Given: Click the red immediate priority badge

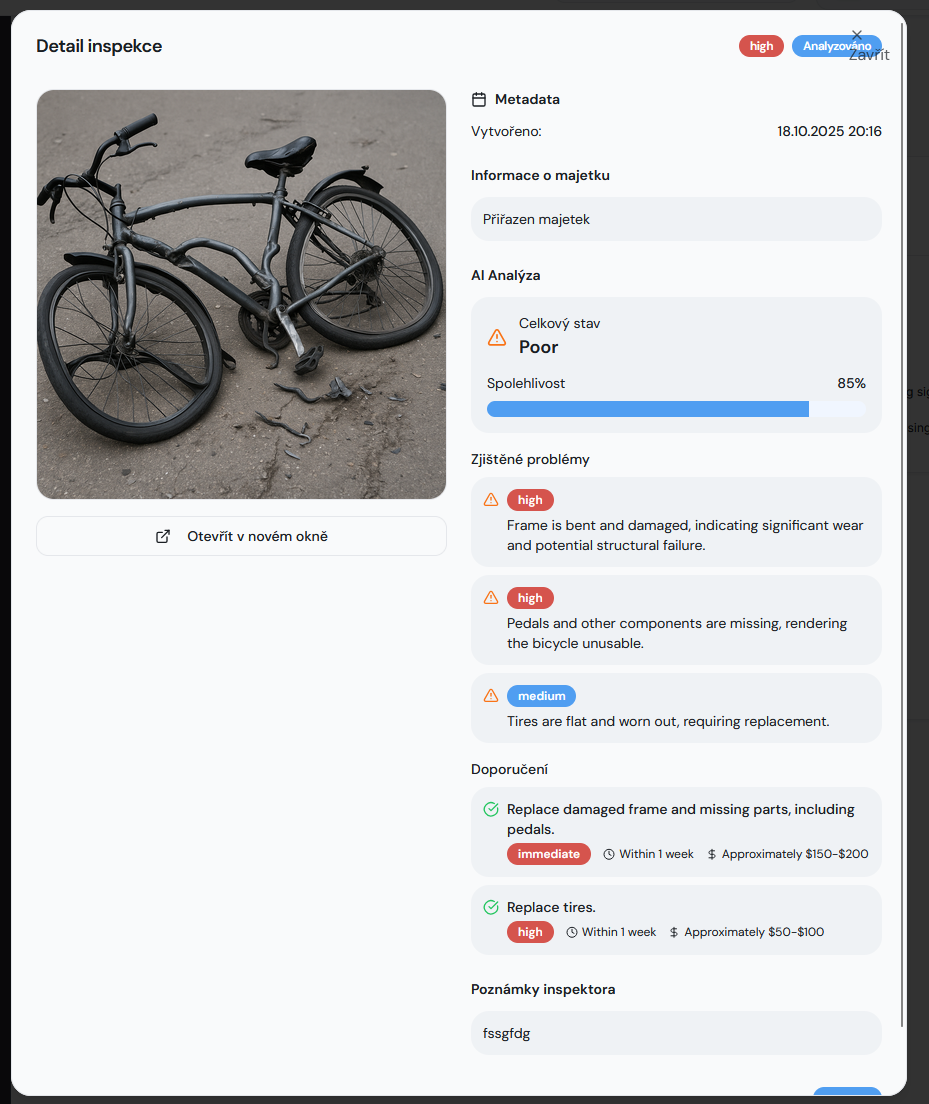Looking at the screenshot, I should pyautogui.click(x=548, y=855).
